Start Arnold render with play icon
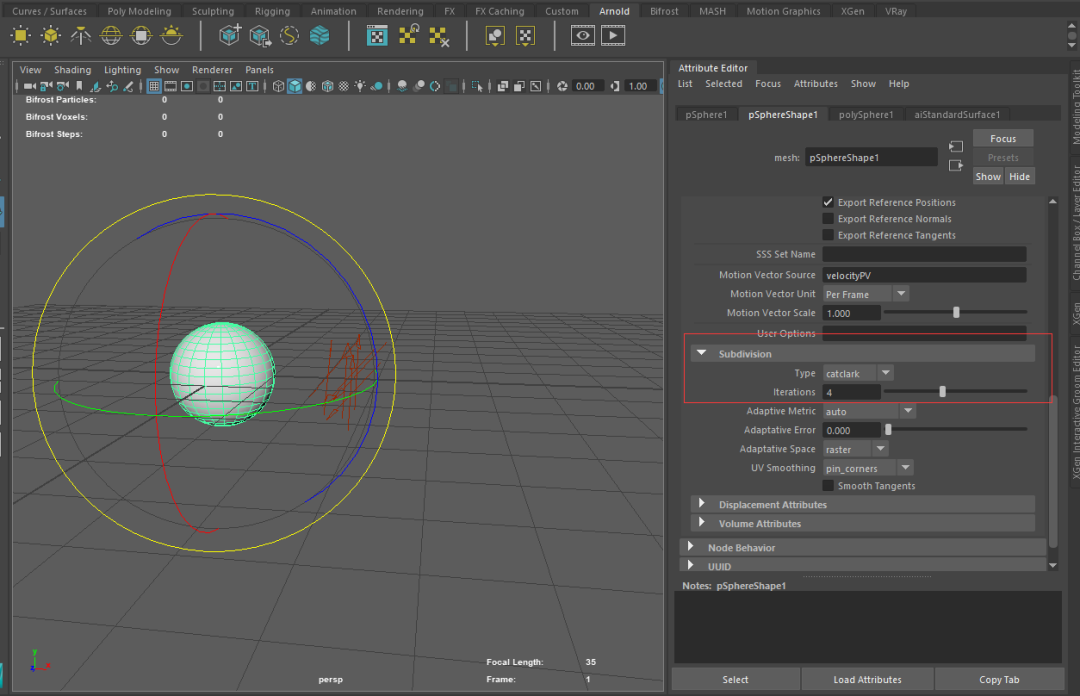The image size is (1080, 696). (613, 36)
